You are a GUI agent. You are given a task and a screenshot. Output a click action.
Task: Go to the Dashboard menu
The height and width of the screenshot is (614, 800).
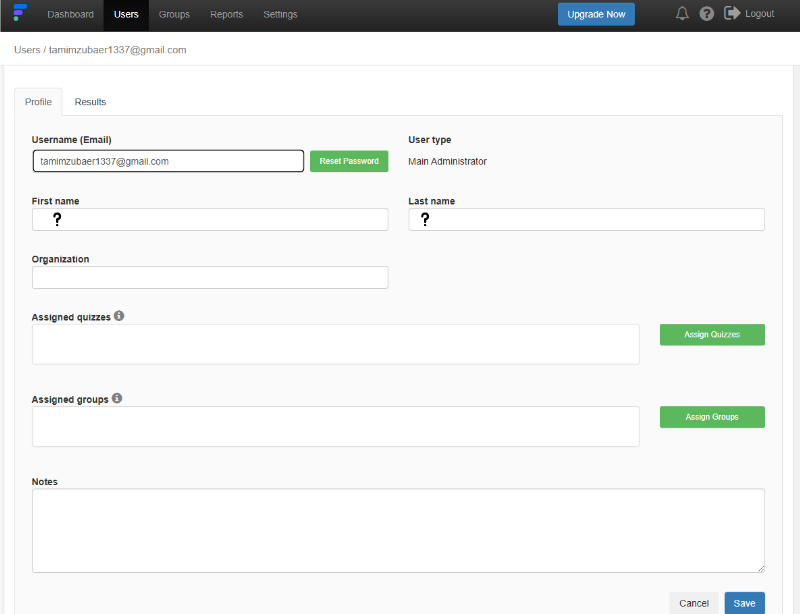coord(70,14)
